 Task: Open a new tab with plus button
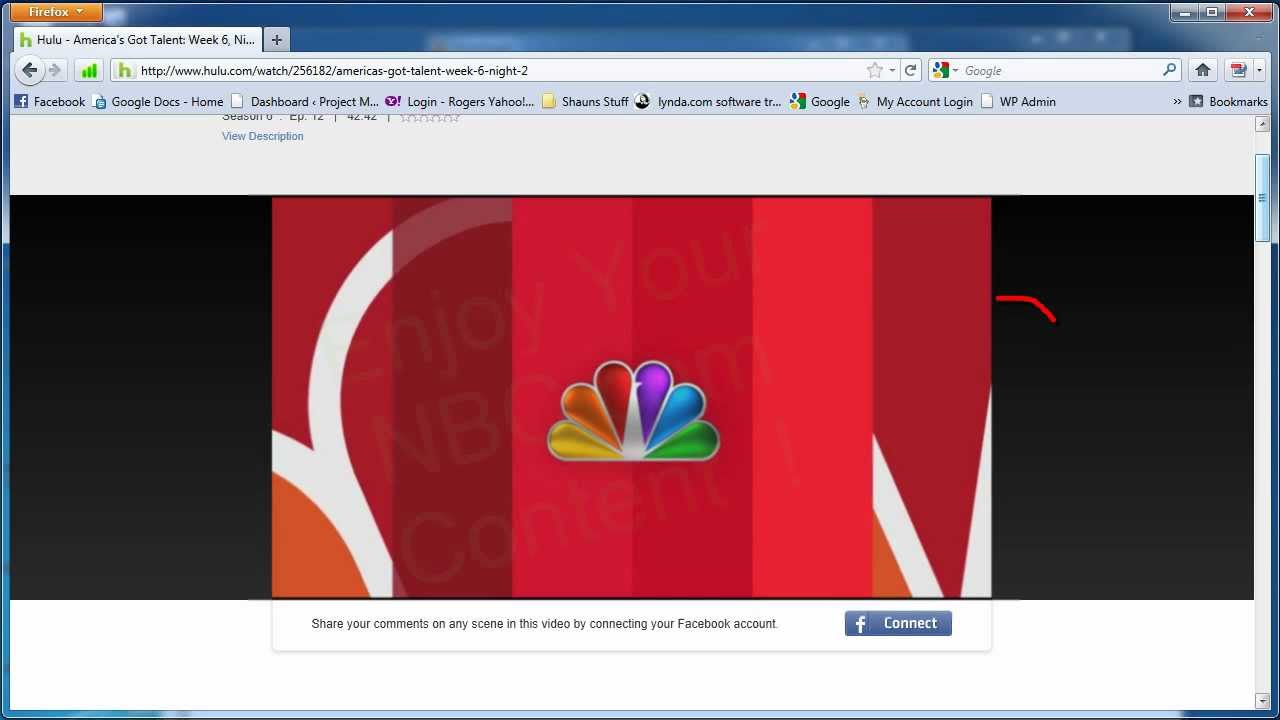point(277,40)
